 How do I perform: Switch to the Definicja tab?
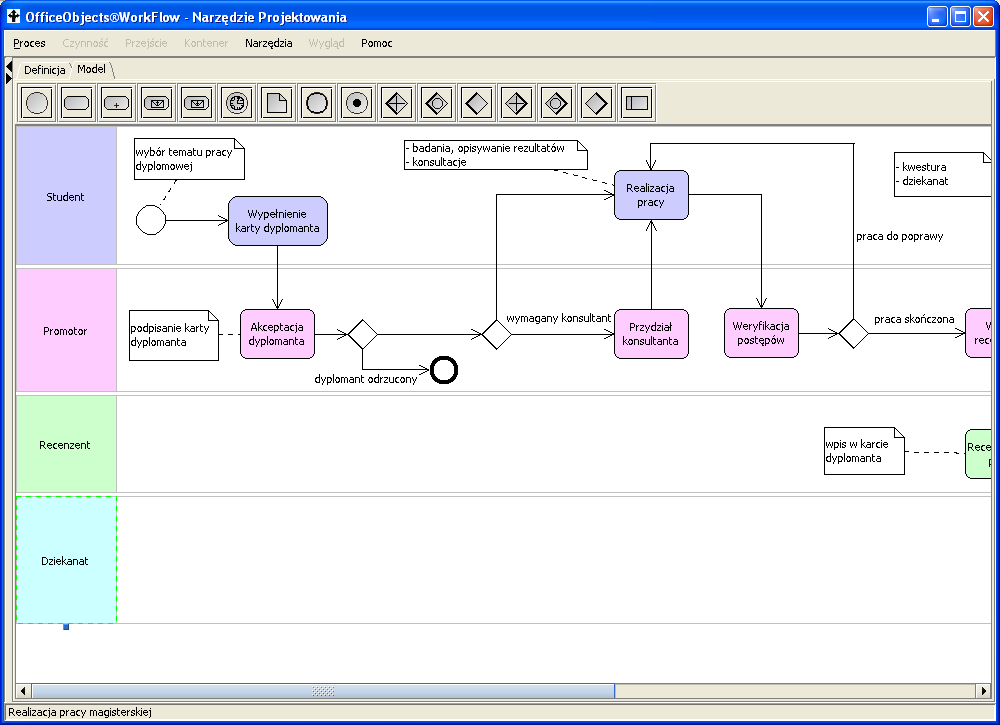click(44, 70)
